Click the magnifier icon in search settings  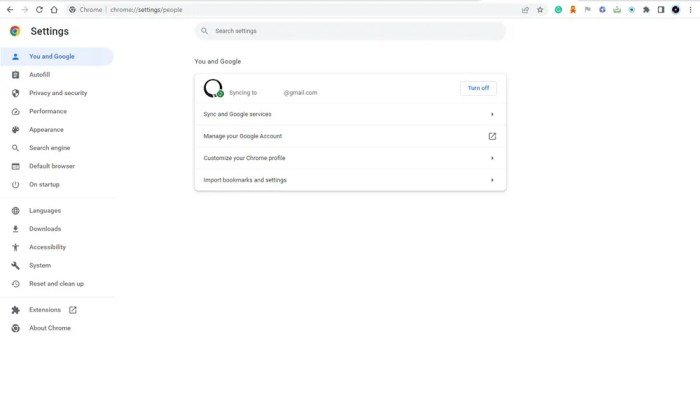point(204,31)
